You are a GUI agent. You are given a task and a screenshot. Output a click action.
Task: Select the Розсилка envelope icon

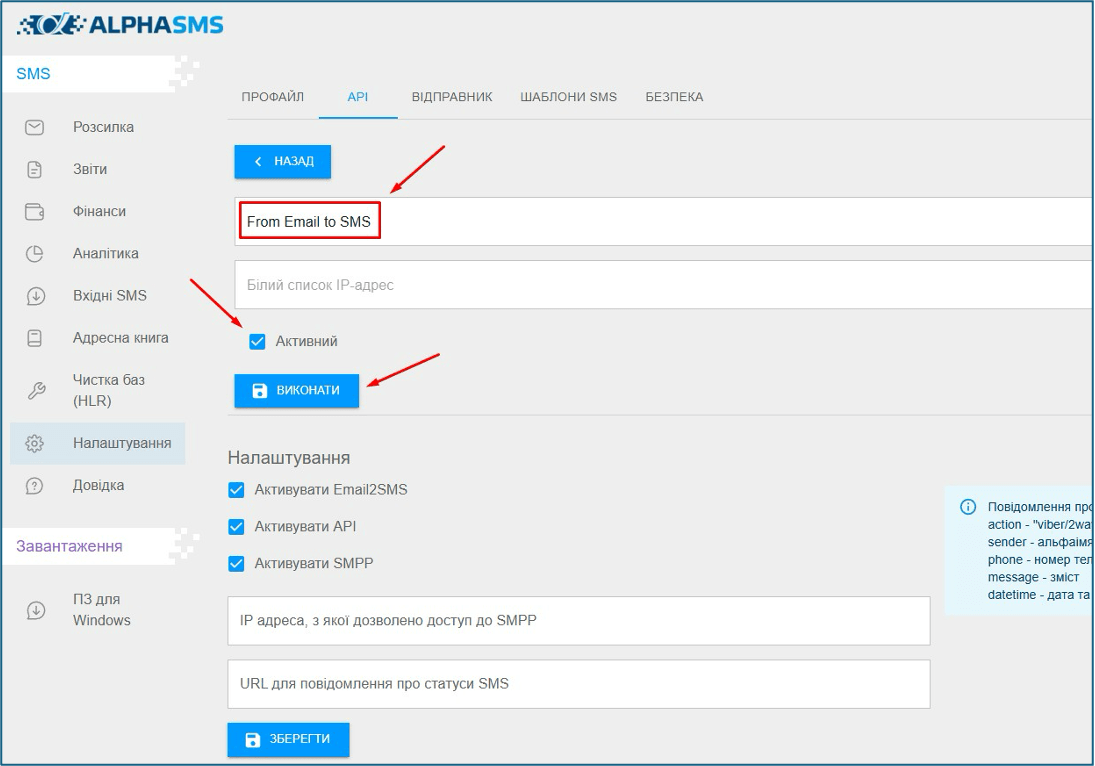tap(34, 127)
